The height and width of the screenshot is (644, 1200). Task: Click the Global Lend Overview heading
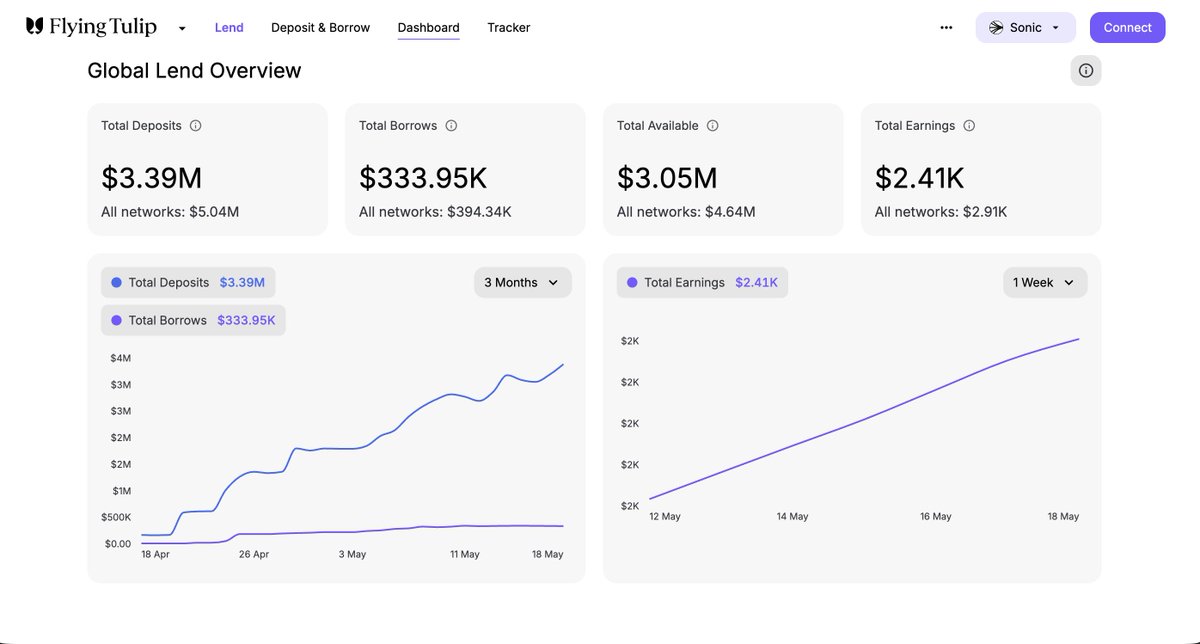(x=194, y=71)
